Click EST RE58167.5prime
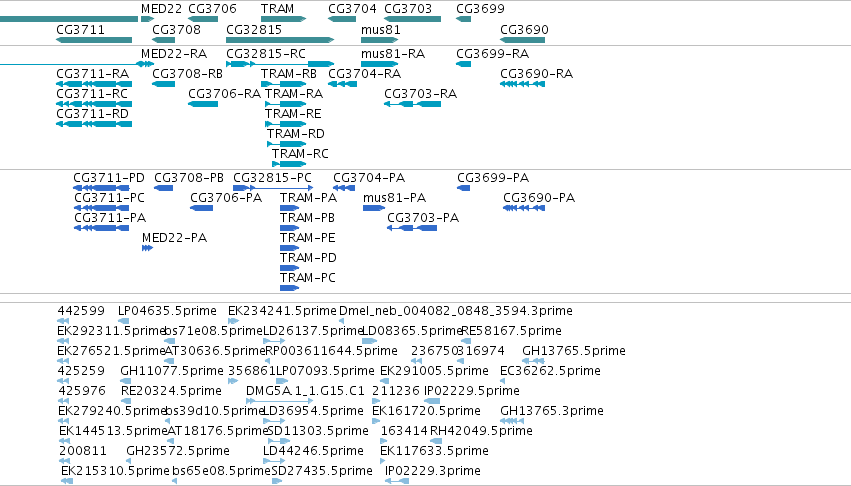The width and height of the screenshot is (851, 486). tap(511, 331)
